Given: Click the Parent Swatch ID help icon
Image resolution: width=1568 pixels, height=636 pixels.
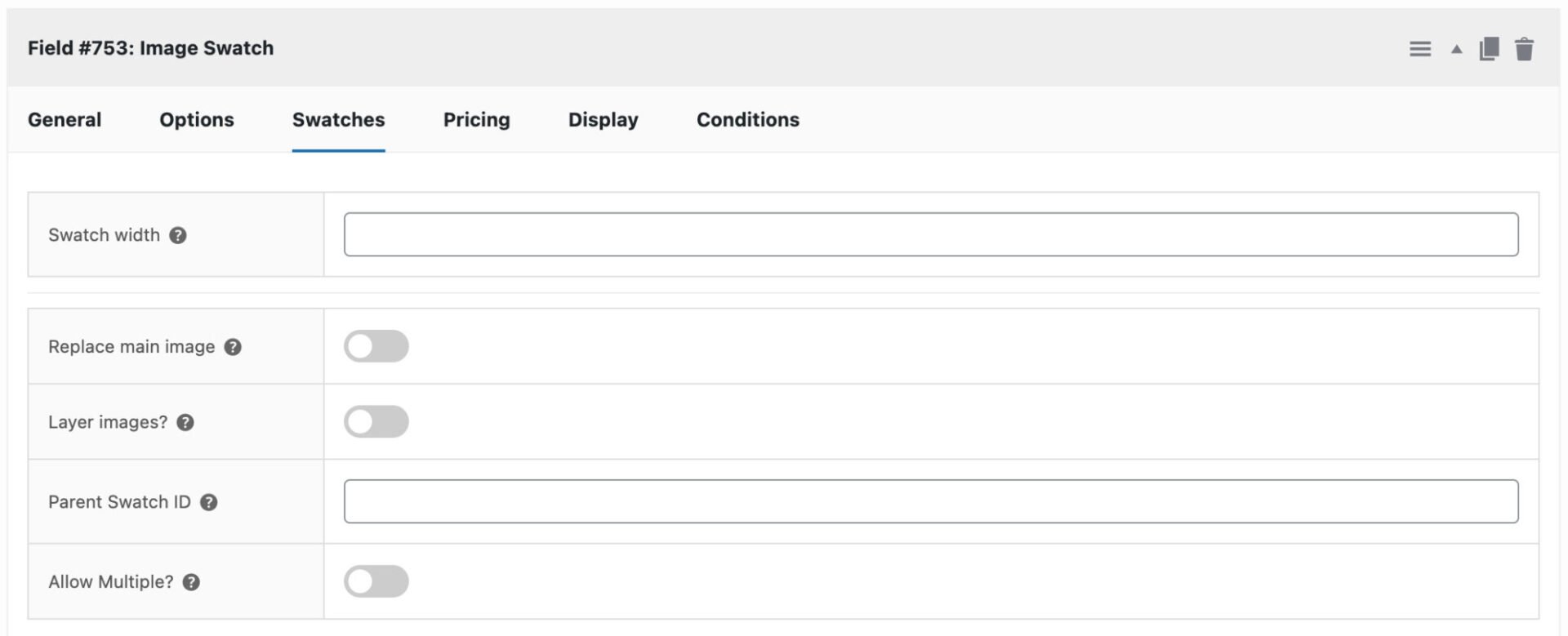Looking at the screenshot, I should tap(209, 502).
